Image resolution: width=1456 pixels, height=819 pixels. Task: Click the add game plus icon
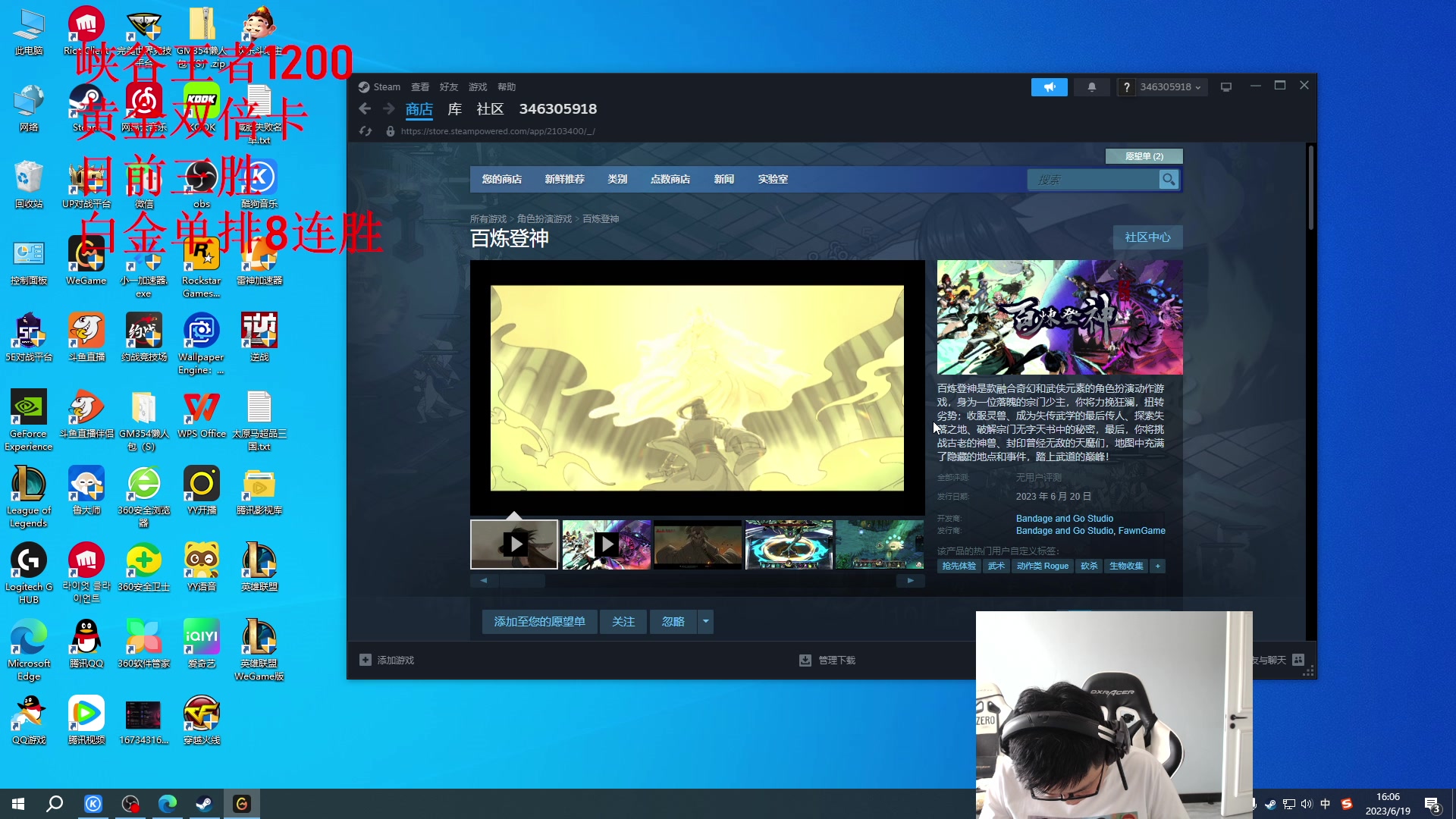click(366, 661)
